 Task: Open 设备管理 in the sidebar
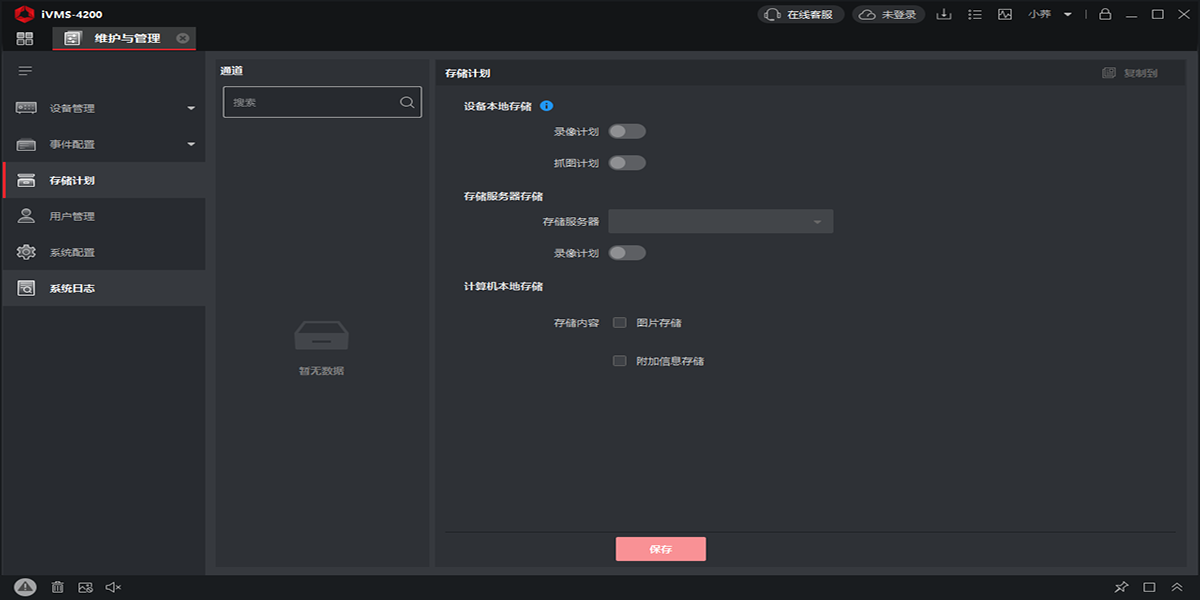[x=104, y=108]
